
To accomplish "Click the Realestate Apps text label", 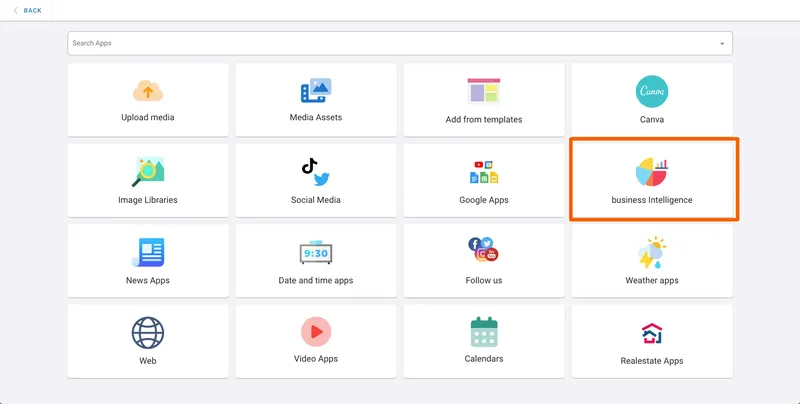I will [652, 361].
